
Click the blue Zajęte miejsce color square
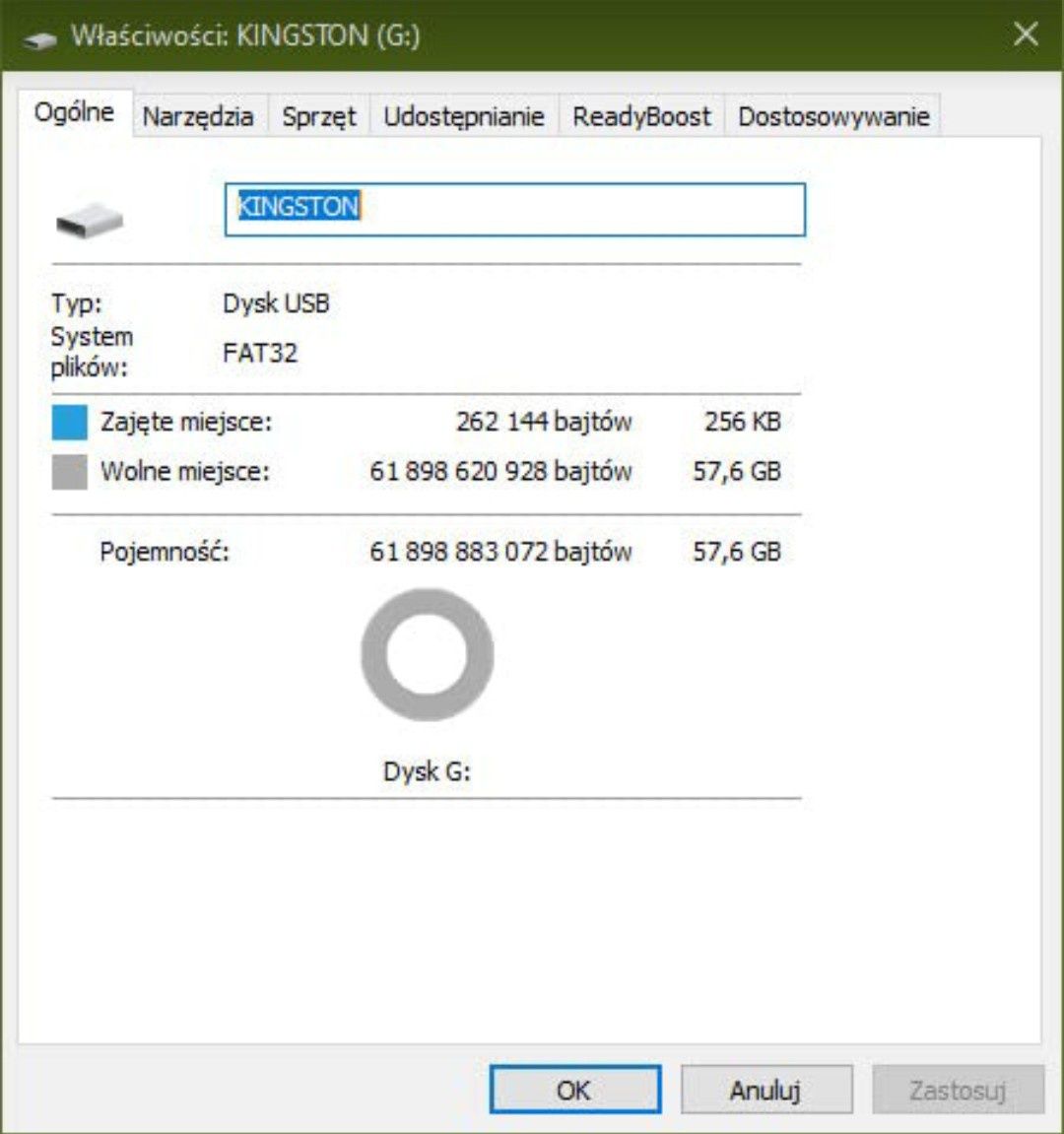[69, 423]
